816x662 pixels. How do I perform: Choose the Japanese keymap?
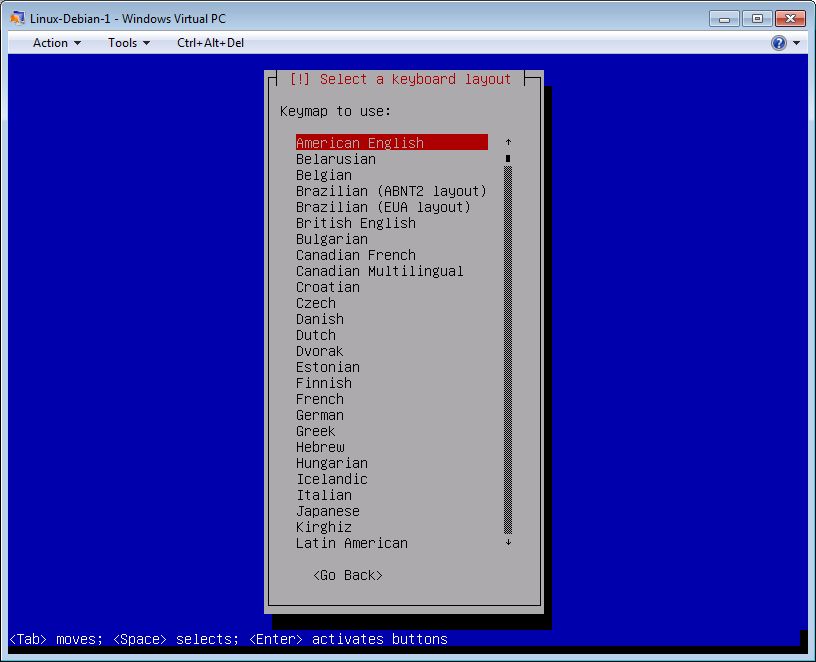click(327, 511)
